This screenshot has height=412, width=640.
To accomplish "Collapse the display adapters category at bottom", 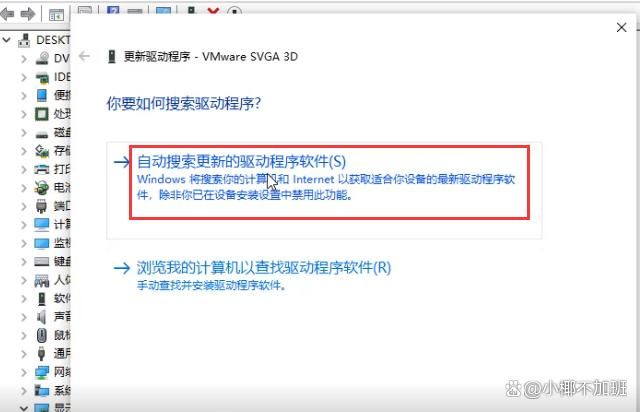I will (24, 408).
